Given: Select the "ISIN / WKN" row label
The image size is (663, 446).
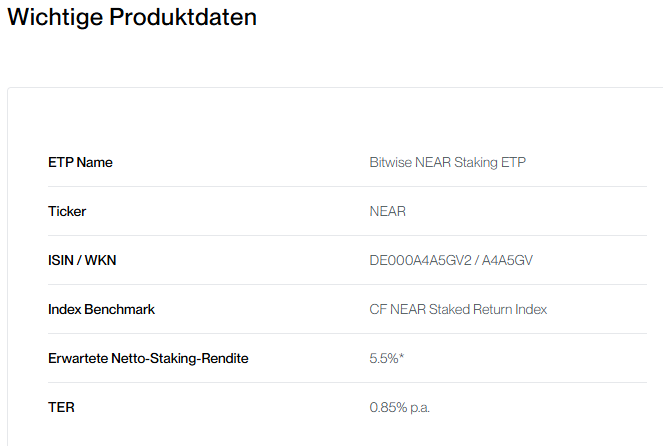Looking at the screenshot, I should pos(89,260).
